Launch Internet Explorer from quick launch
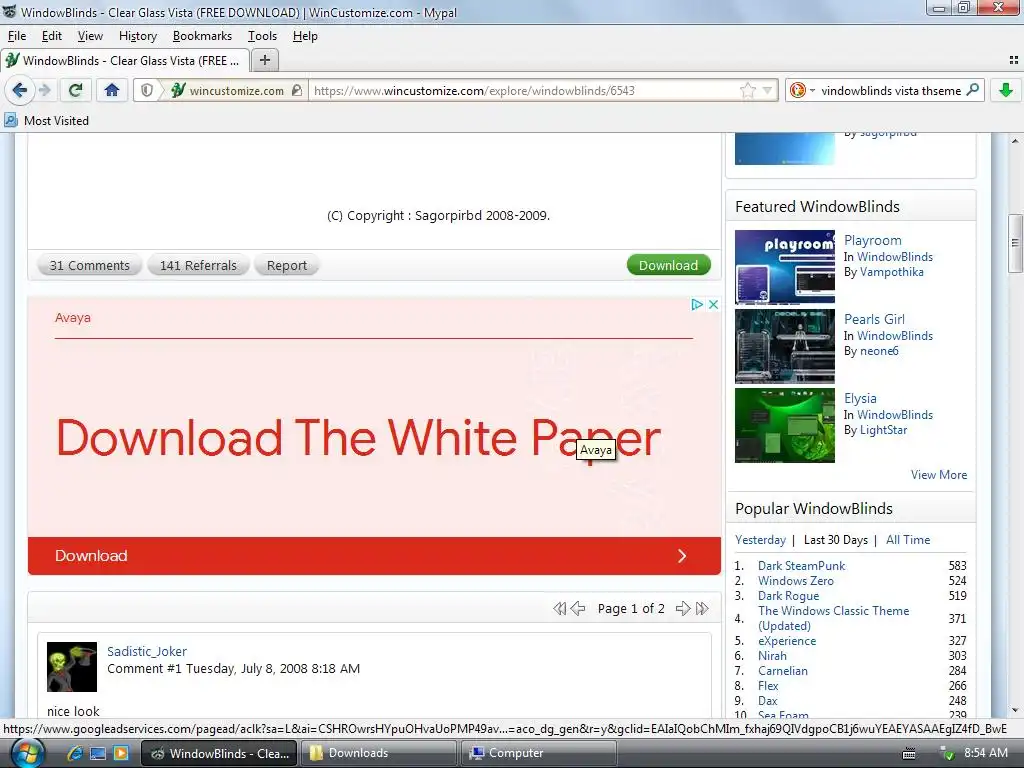Screen dimensions: 1024x768 coord(75,753)
